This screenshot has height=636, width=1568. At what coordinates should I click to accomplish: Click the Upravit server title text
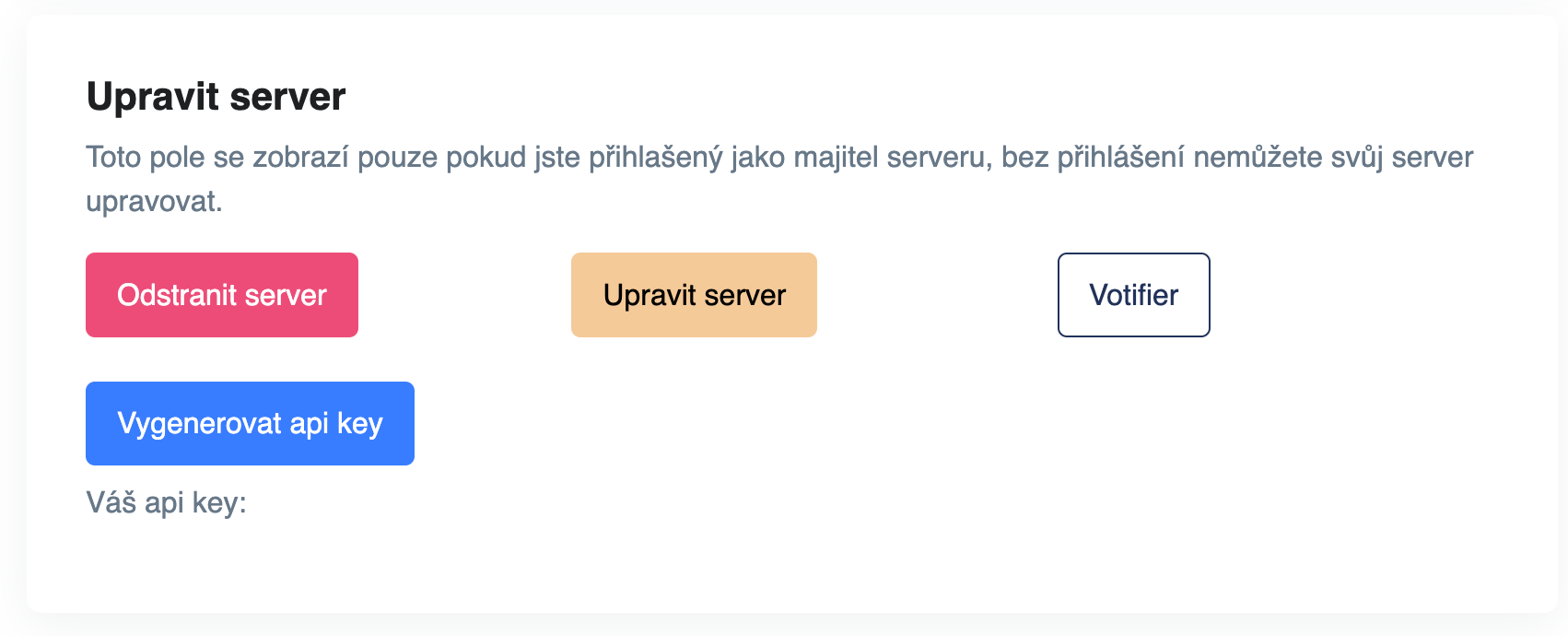pos(216,97)
